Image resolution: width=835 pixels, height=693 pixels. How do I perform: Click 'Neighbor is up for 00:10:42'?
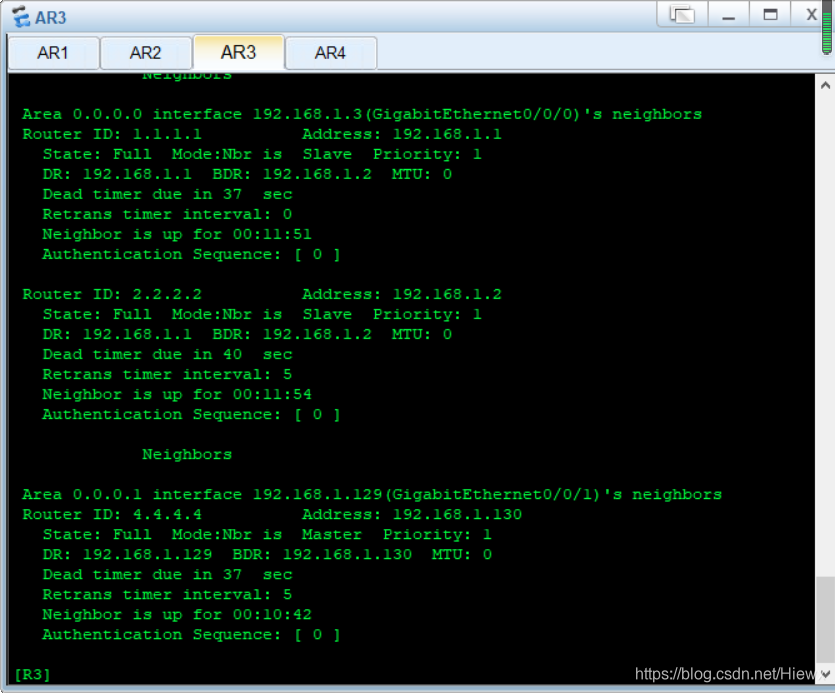pyautogui.click(x=177, y=615)
